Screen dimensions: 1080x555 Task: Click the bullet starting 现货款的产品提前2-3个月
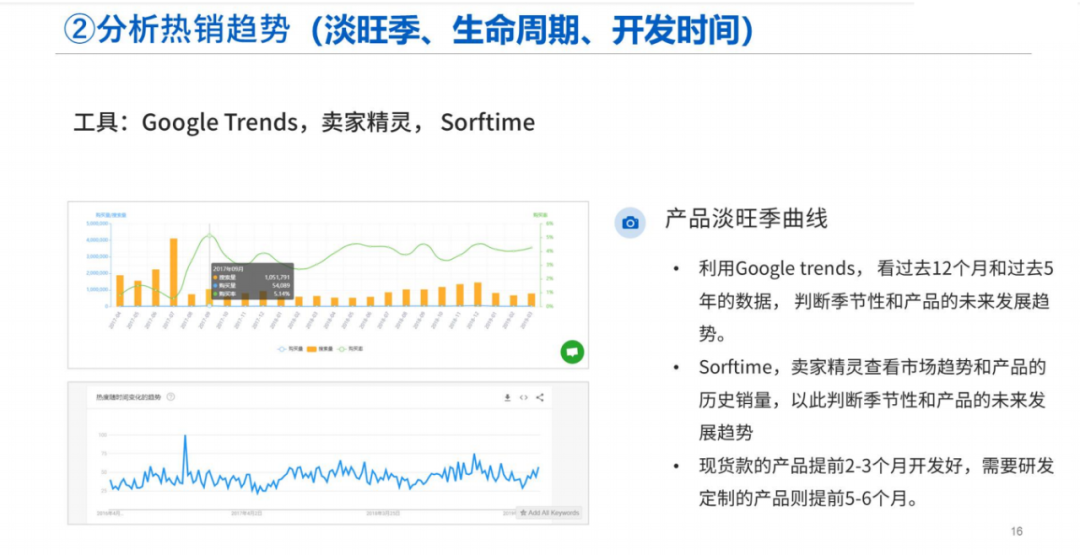876,482
